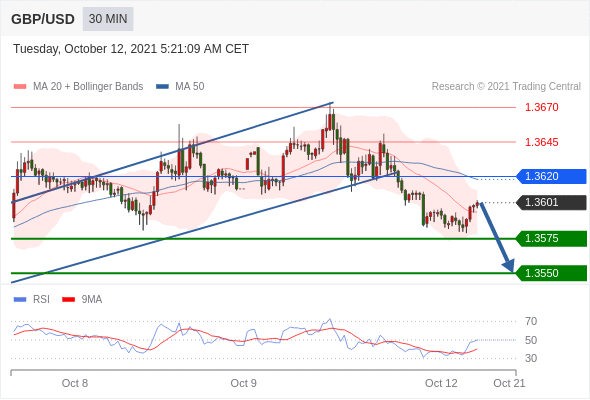This screenshot has width=590, height=400.
Task: Click the 1.3670 resistance label
Action: (541, 108)
